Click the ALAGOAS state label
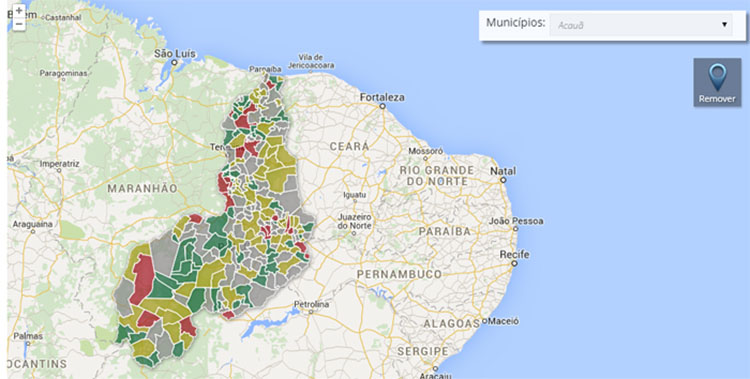 coord(452,324)
